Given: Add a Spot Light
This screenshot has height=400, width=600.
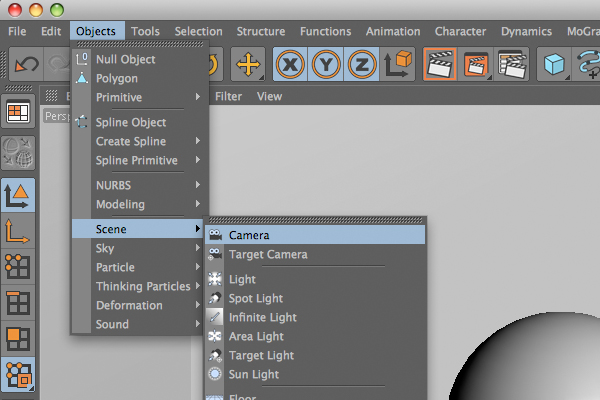Looking at the screenshot, I should click(x=315, y=298).
